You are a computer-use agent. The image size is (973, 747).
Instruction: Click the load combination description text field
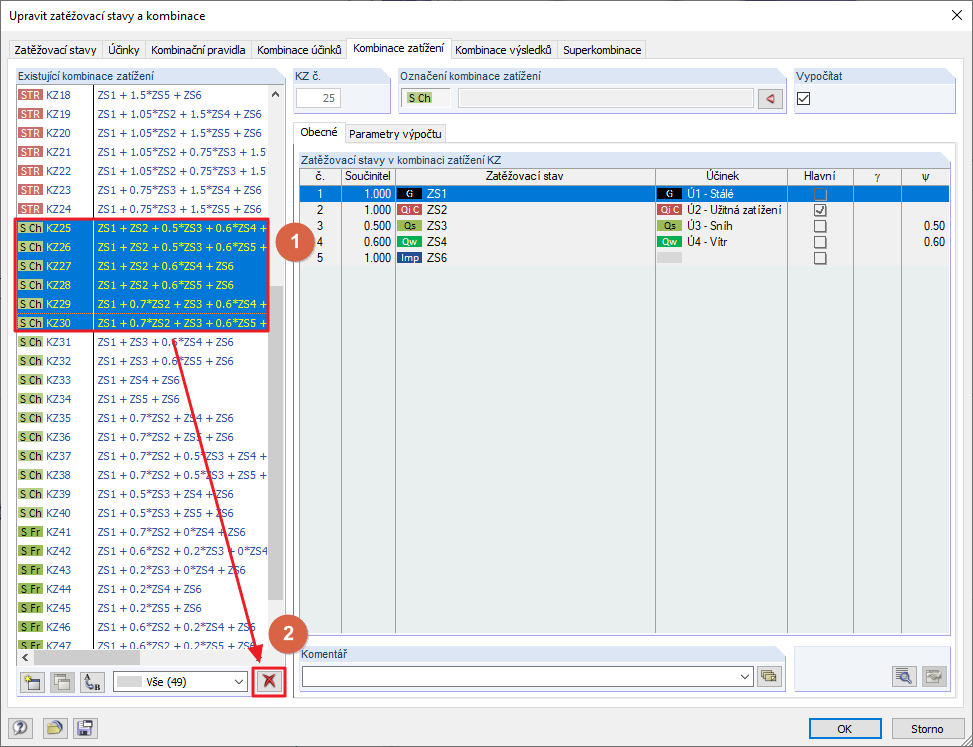click(x=606, y=98)
